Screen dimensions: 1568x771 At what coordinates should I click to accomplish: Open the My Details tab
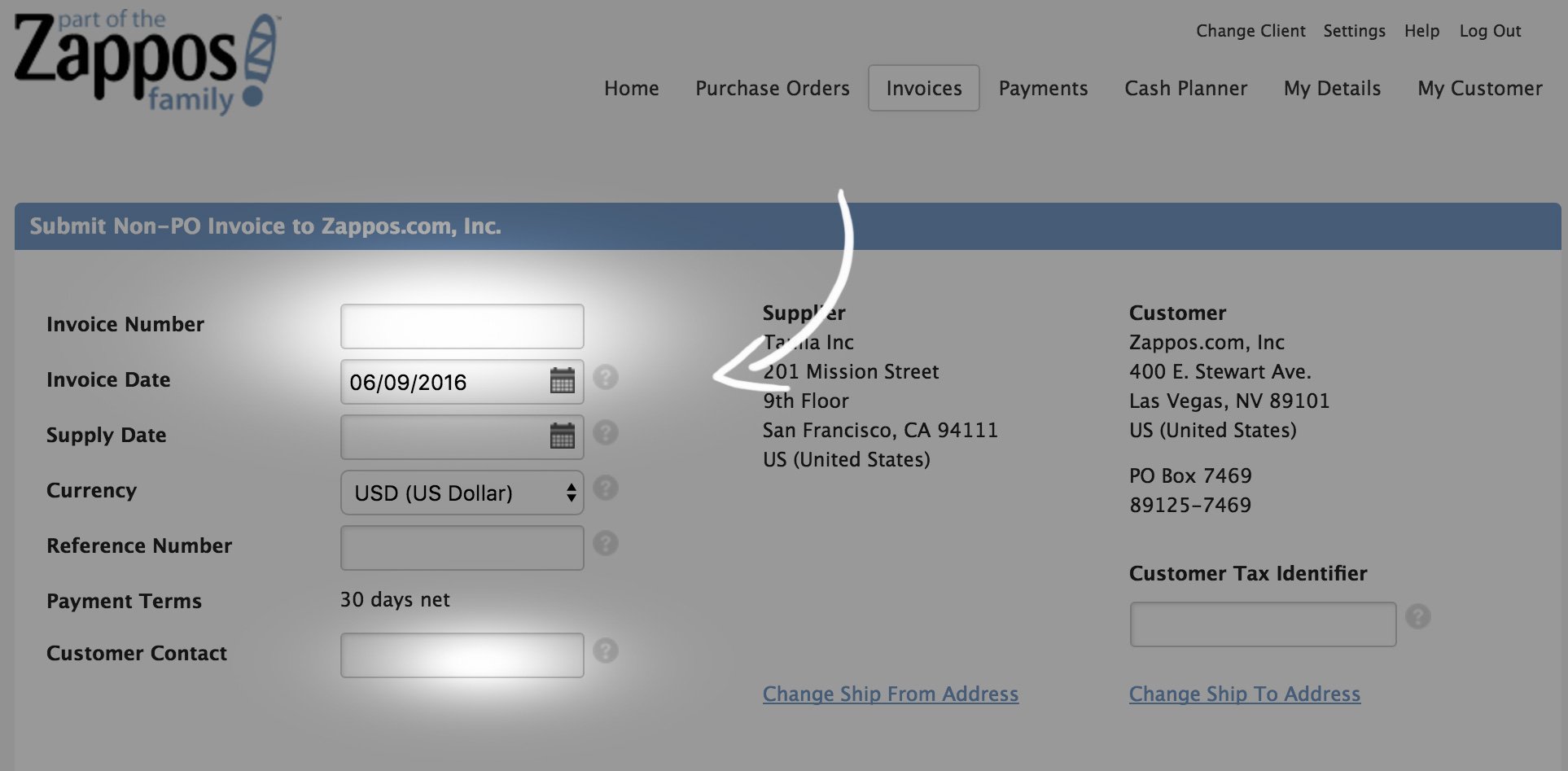tap(1333, 88)
